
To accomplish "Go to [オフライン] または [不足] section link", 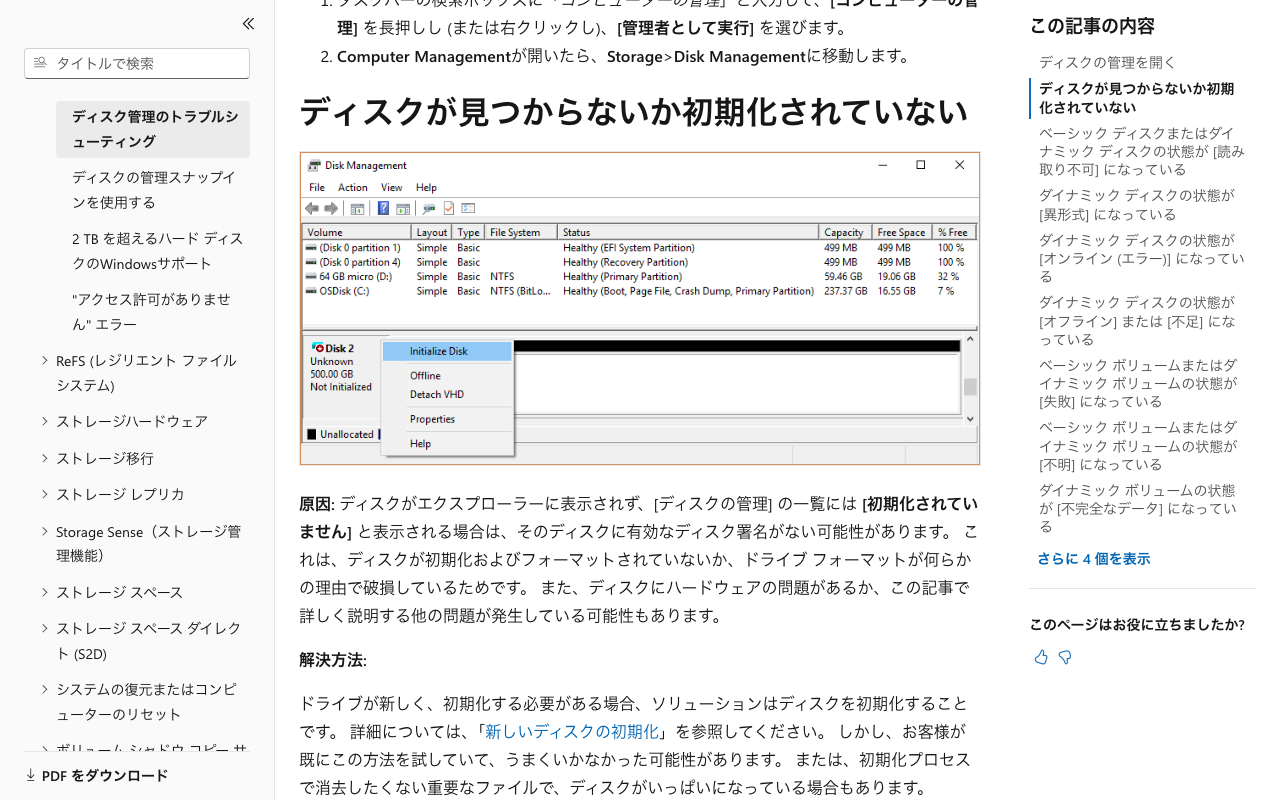I will point(1137,321).
